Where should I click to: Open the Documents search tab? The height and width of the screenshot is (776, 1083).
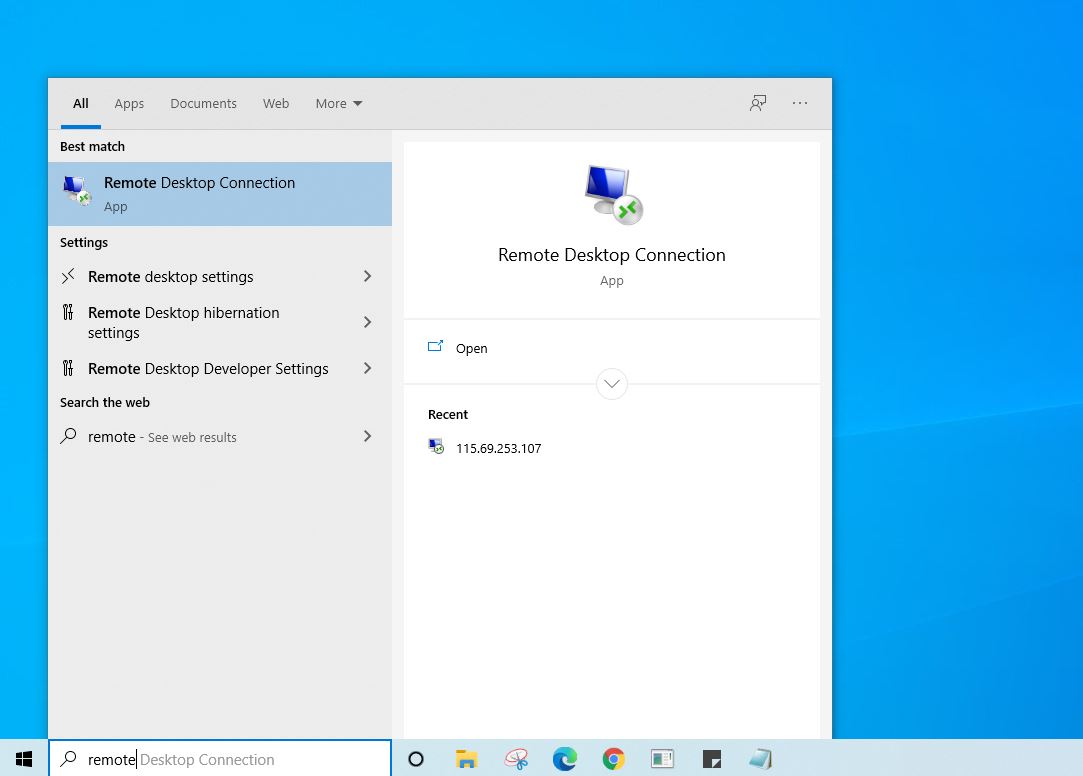point(203,104)
